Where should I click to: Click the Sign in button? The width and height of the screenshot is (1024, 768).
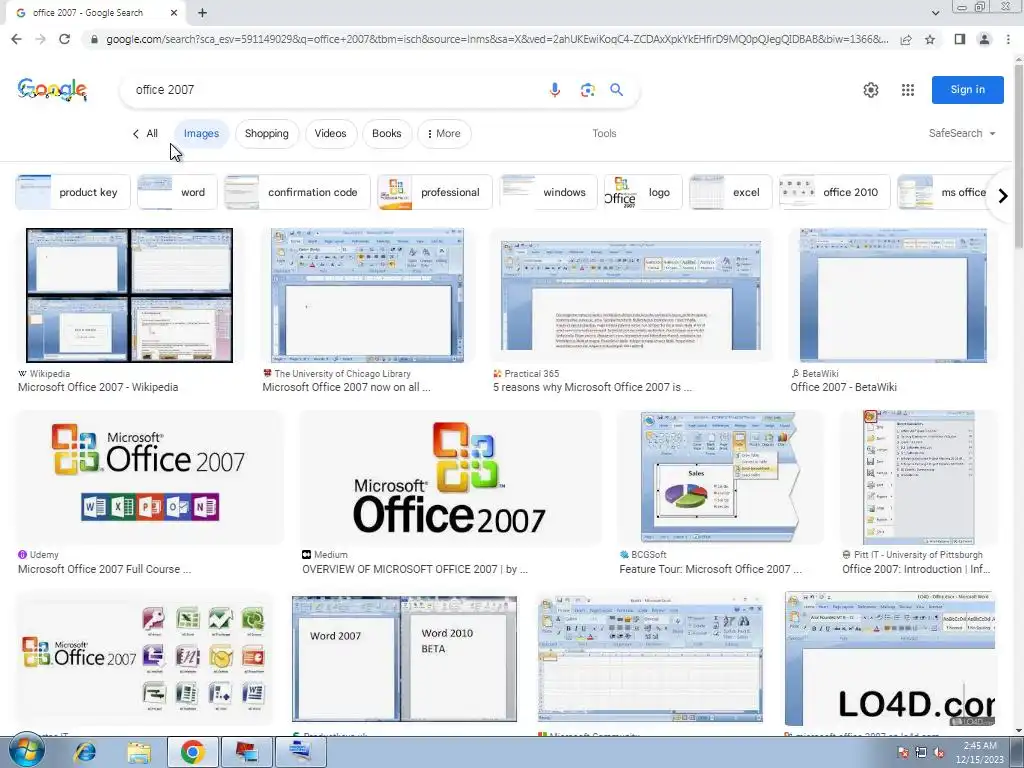point(967,89)
